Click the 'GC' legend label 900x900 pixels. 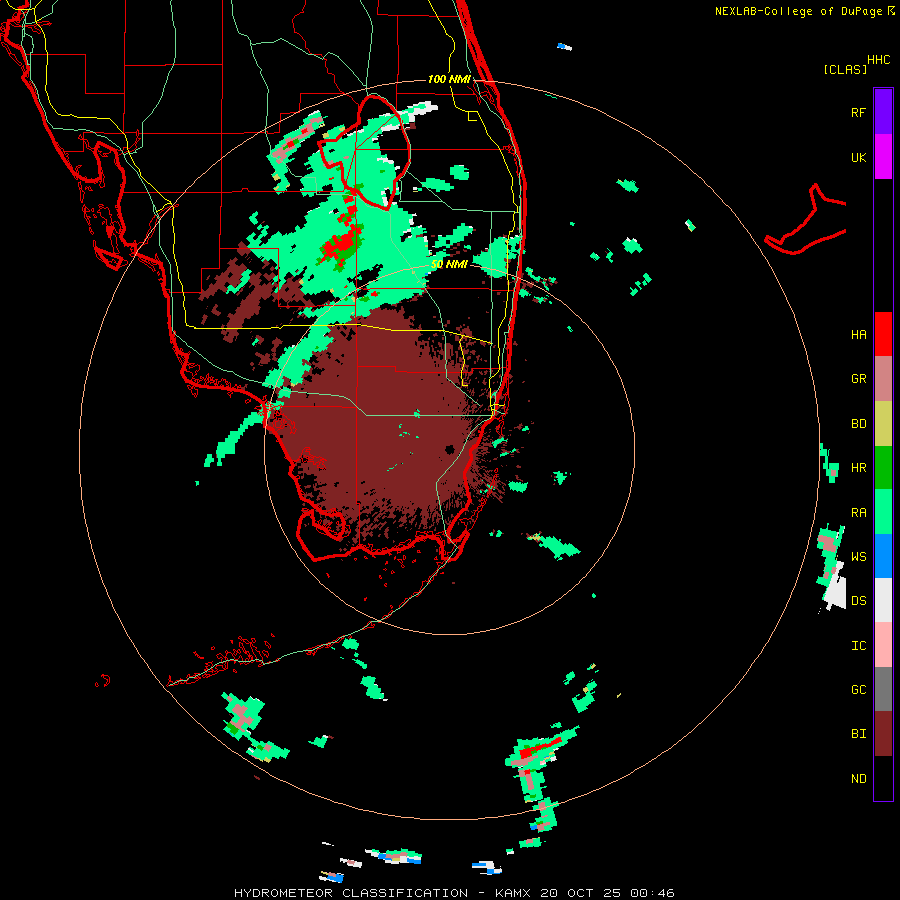tap(858, 690)
